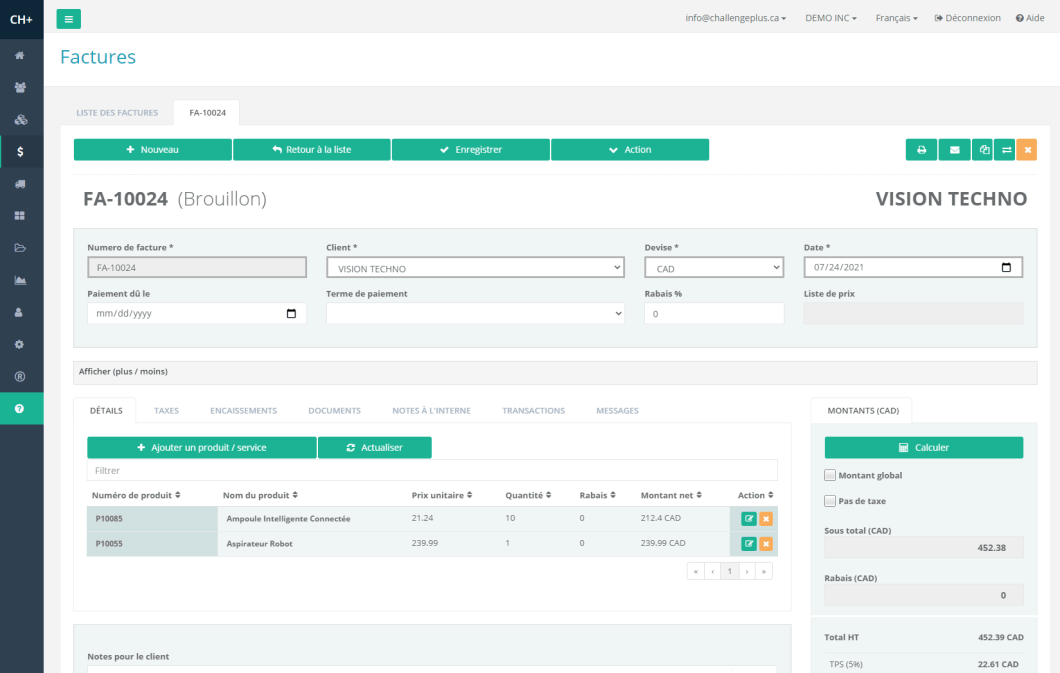Duplicate the invoice with the copy icon
This screenshot has height=673, width=1060.
click(x=985, y=150)
